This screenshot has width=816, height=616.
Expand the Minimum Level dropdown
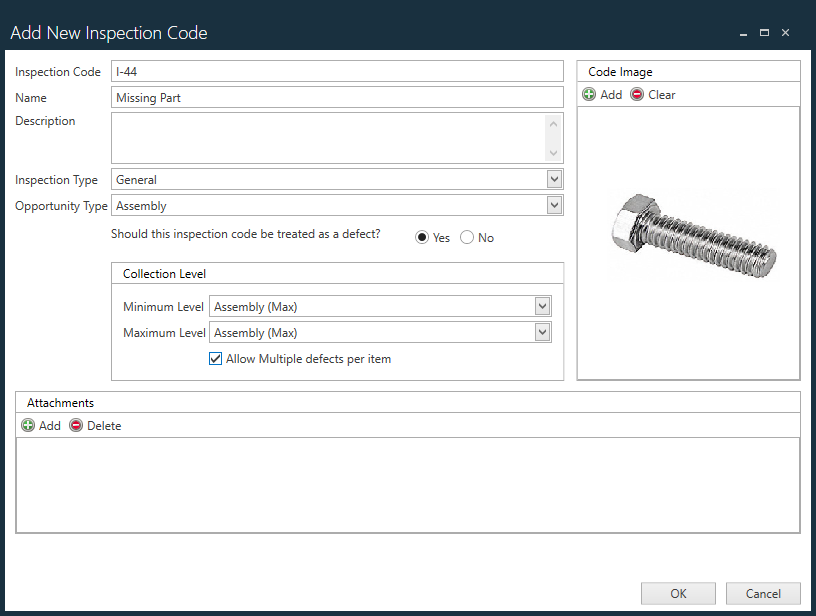coord(542,306)
